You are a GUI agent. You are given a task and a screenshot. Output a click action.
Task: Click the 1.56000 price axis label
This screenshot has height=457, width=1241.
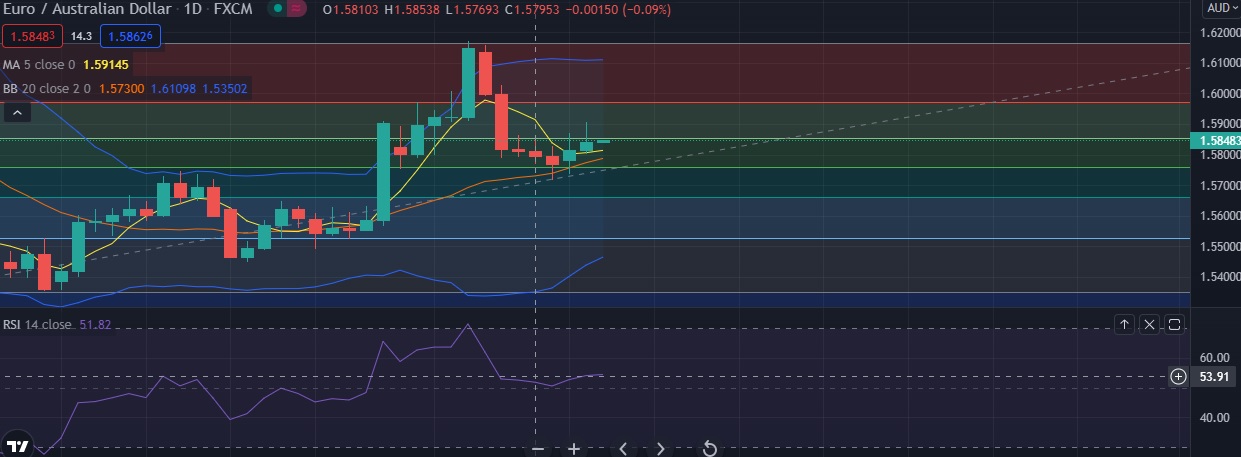pyautogui.click(x=1218, y=216)
